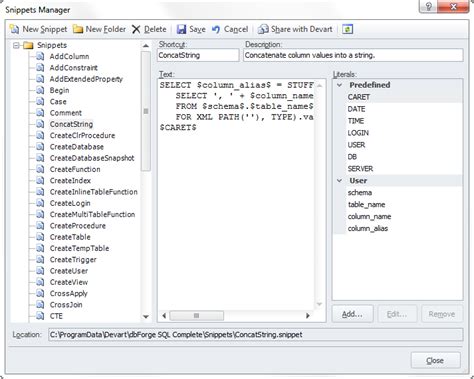
Task: Click the Location path field
Action: (256, 335)
